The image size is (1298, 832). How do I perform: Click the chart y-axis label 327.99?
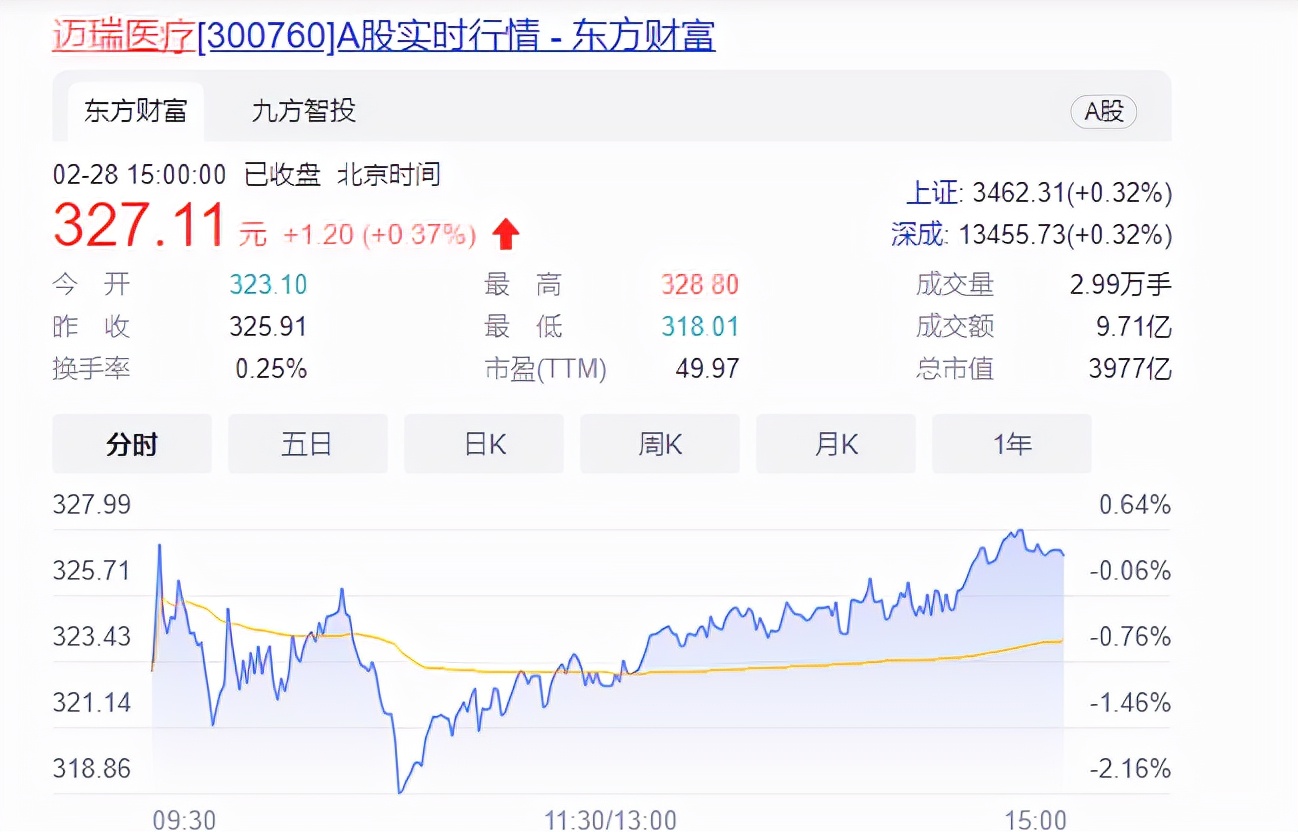click(x=92, y=505)
